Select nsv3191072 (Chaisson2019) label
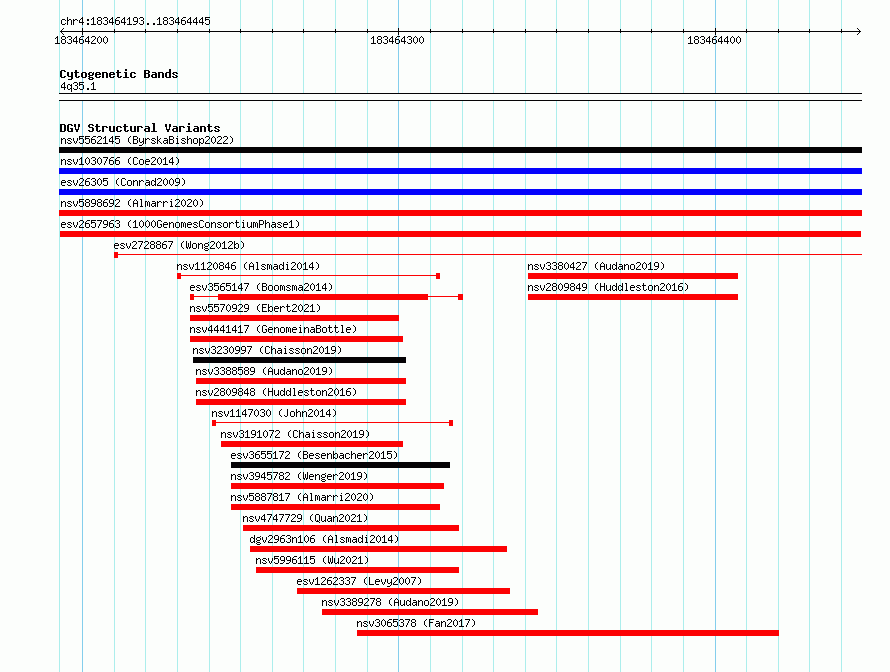This screenshot has height=672, width=890. (x=295, y=434)
